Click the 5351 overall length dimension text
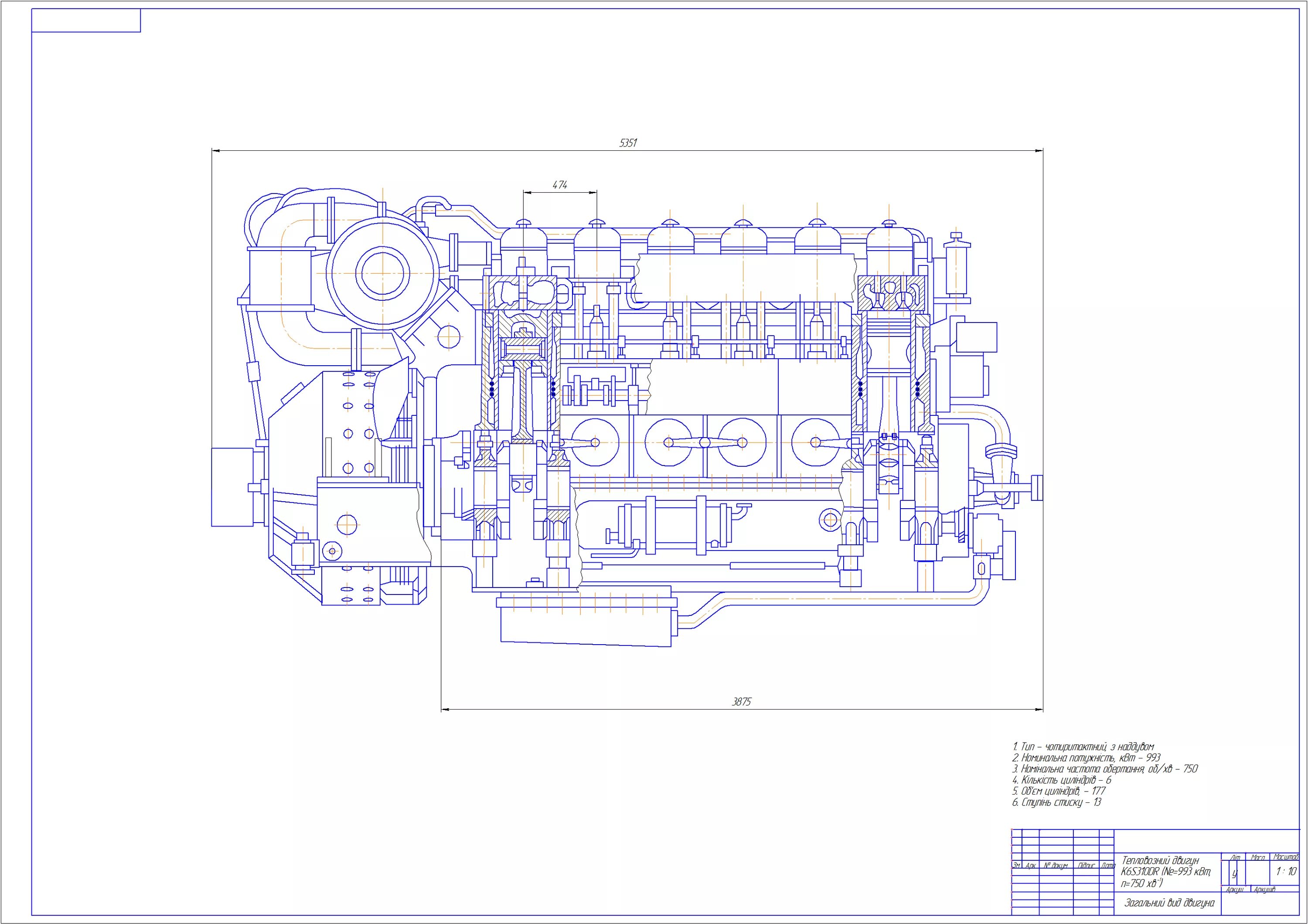The image size is (1308, 924). tap(628, 143)
